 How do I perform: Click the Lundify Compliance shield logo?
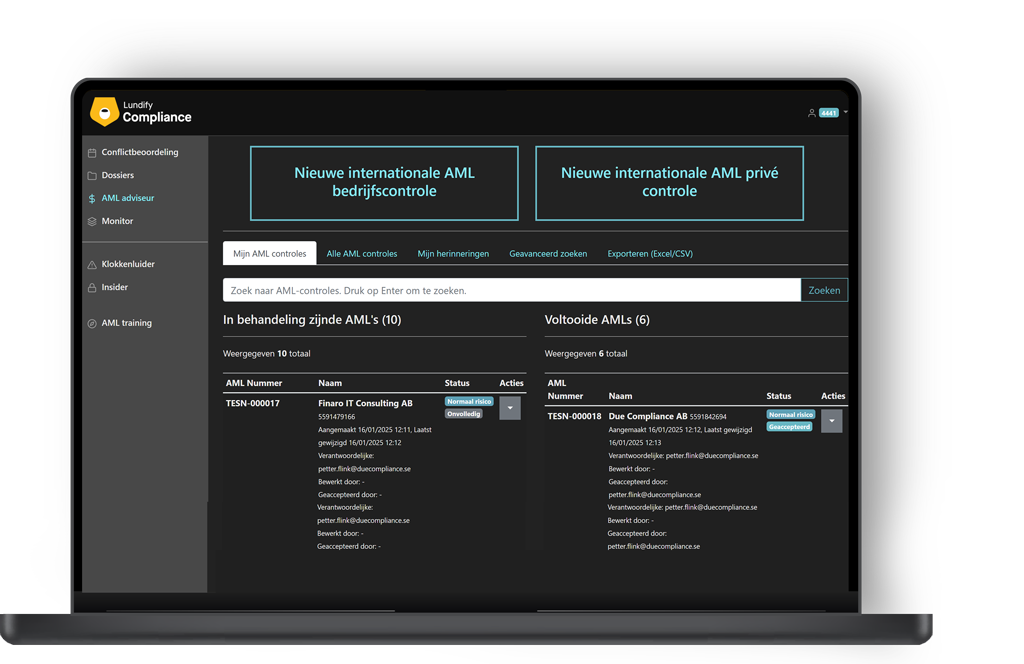point(103,110)
